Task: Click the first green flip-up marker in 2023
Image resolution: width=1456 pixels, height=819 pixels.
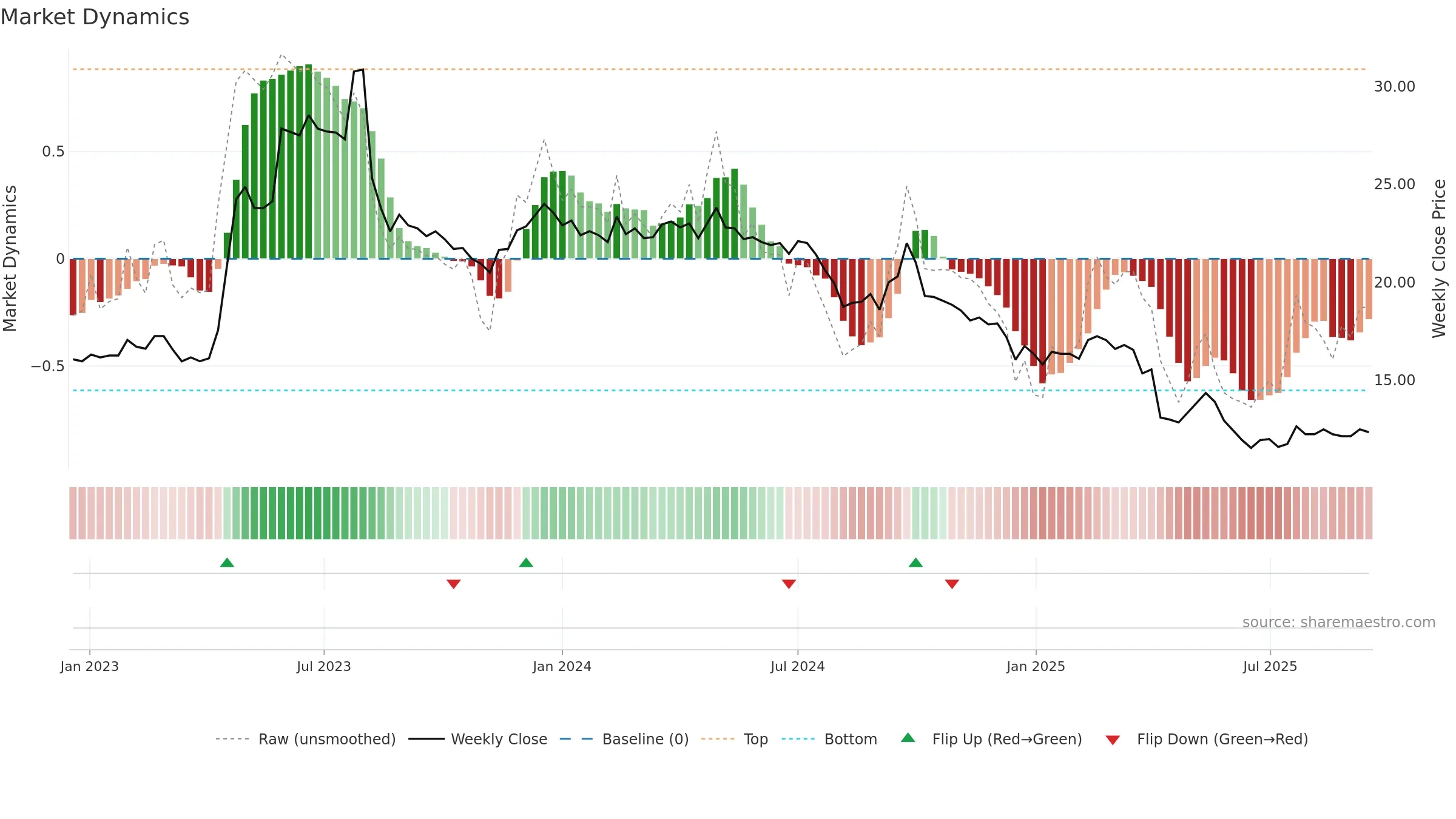Action: pos(227,562)
